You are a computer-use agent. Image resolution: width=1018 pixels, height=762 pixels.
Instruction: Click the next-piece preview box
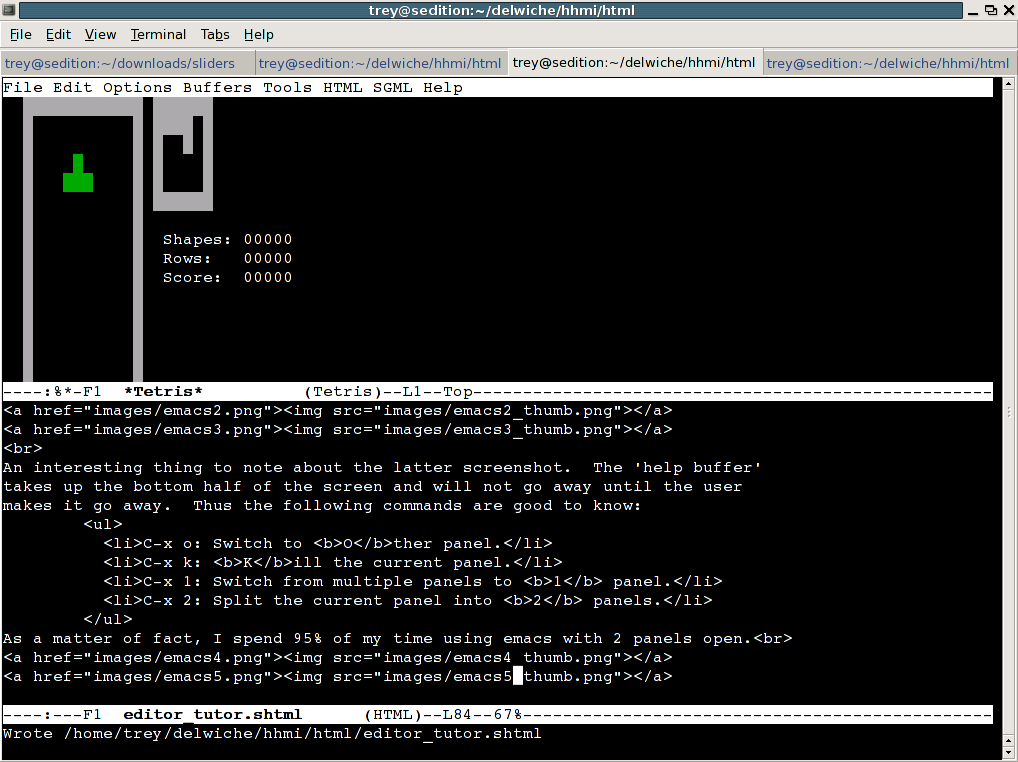pyautogui.click(x=182, y=154)
